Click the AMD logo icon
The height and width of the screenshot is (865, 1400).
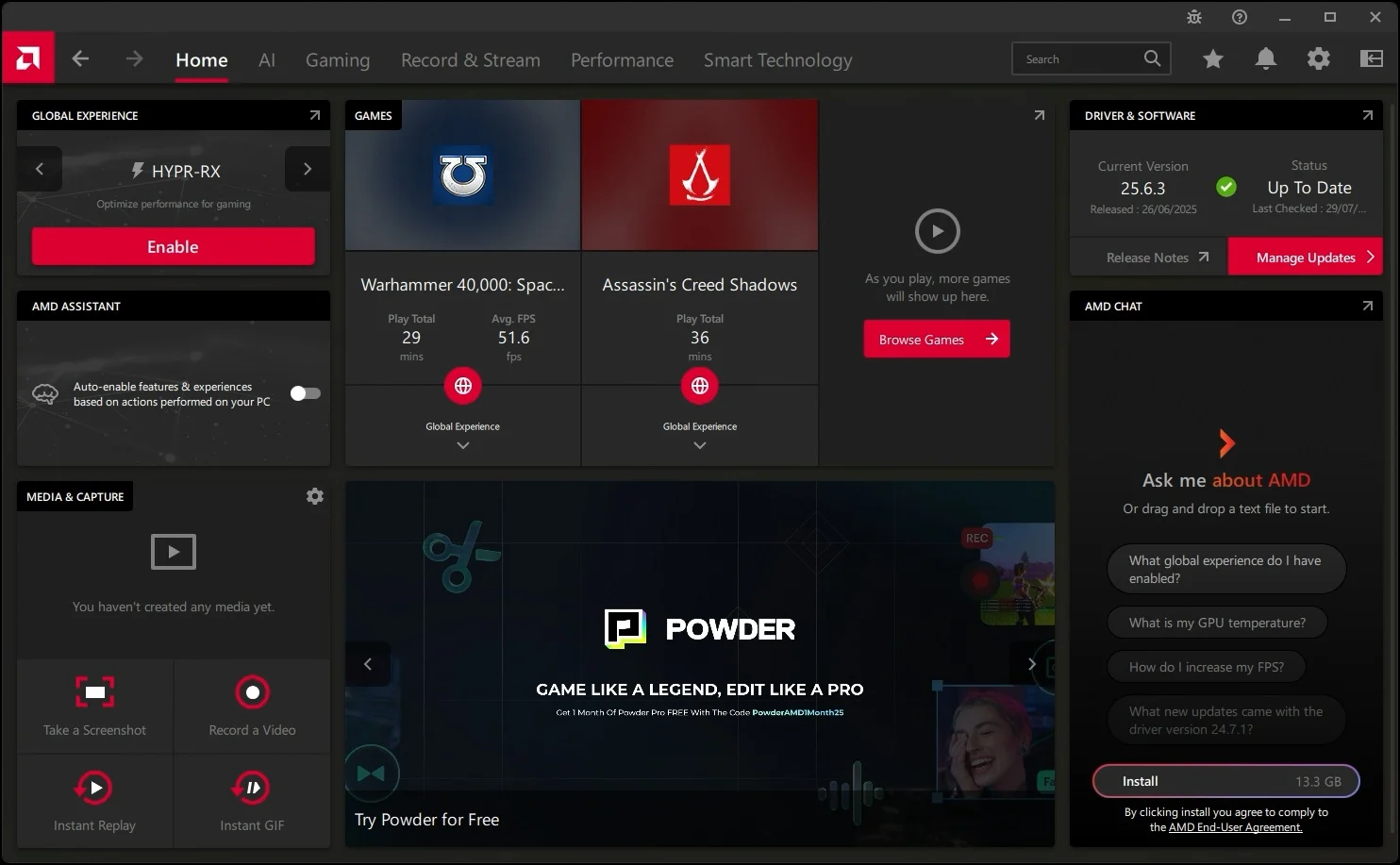click(x=28, y=58)
